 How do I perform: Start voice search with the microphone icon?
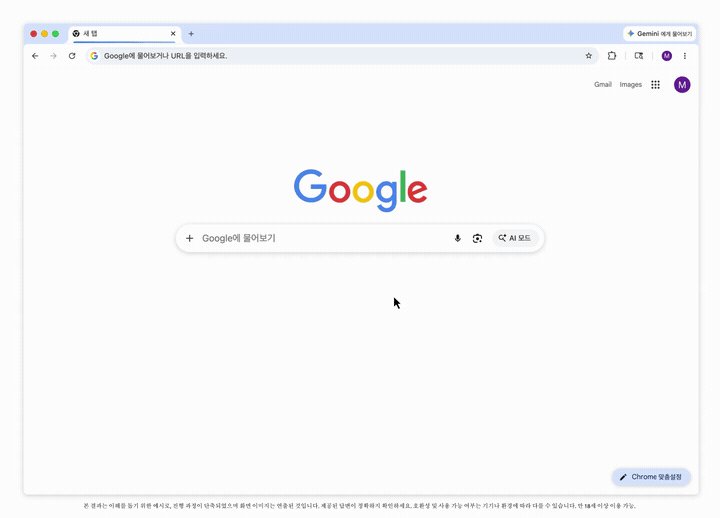(x=457, y=238)
